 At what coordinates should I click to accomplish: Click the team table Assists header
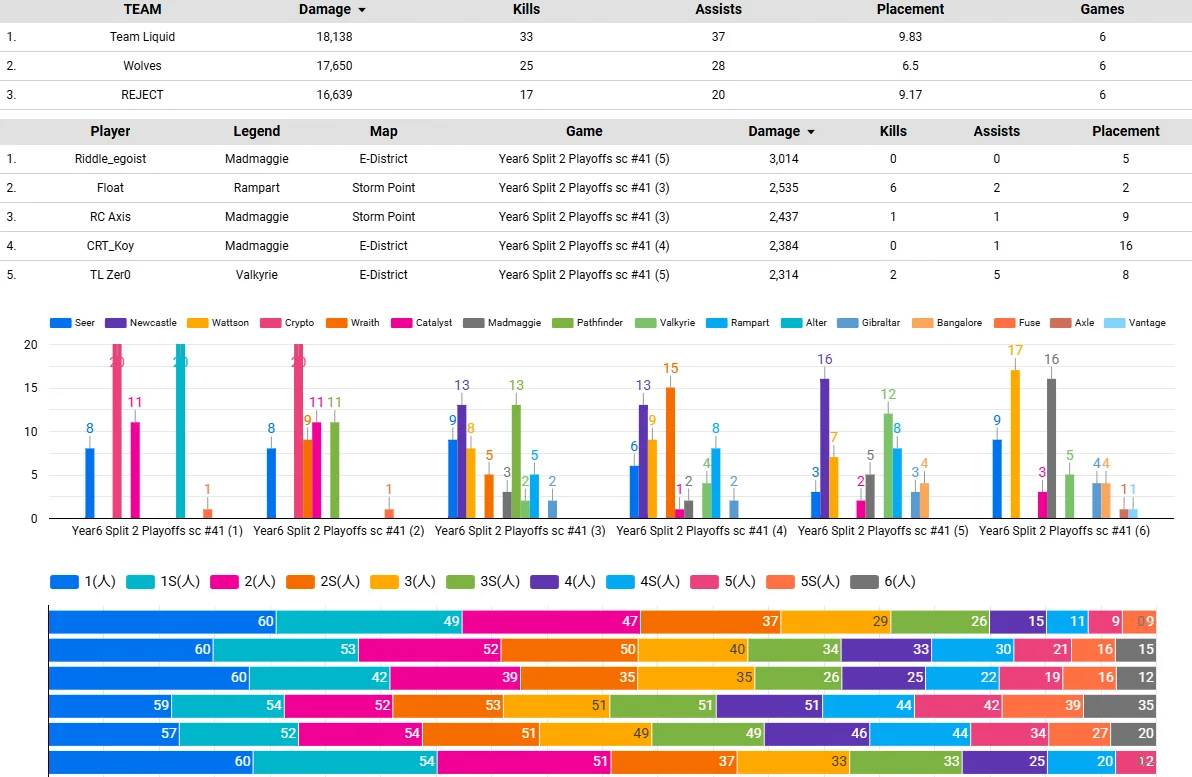718,9
